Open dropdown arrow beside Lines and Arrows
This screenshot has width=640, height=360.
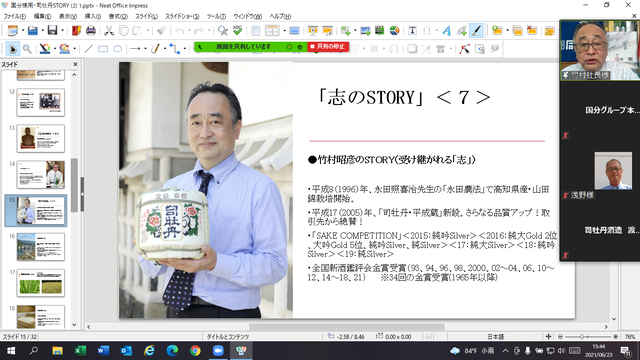(145, 49)
